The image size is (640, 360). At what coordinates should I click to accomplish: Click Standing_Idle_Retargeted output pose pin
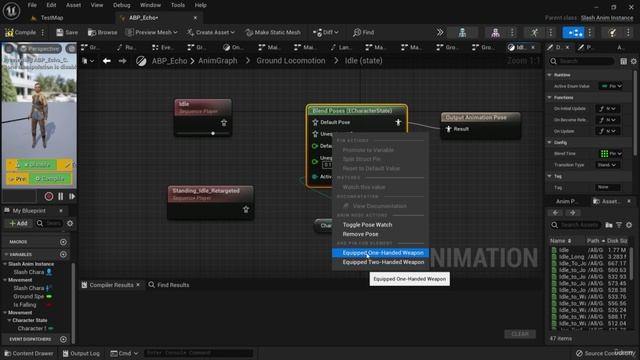(x=246, y=209)
